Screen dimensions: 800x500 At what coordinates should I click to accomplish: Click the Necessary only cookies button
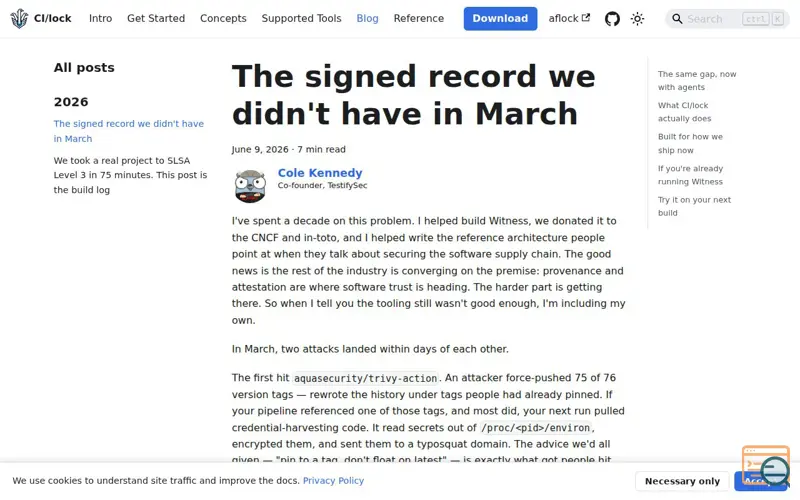coord(682,481)
